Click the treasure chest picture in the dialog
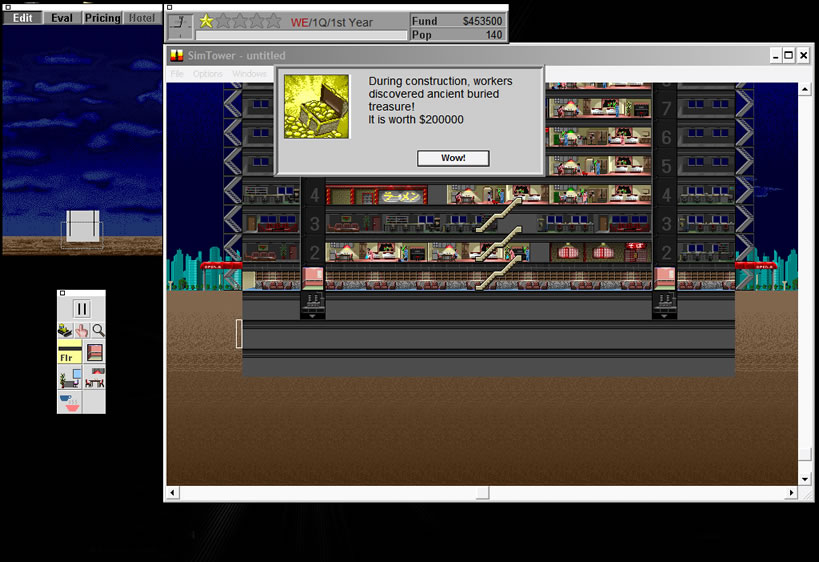The image size is (819, 562). 317,106
